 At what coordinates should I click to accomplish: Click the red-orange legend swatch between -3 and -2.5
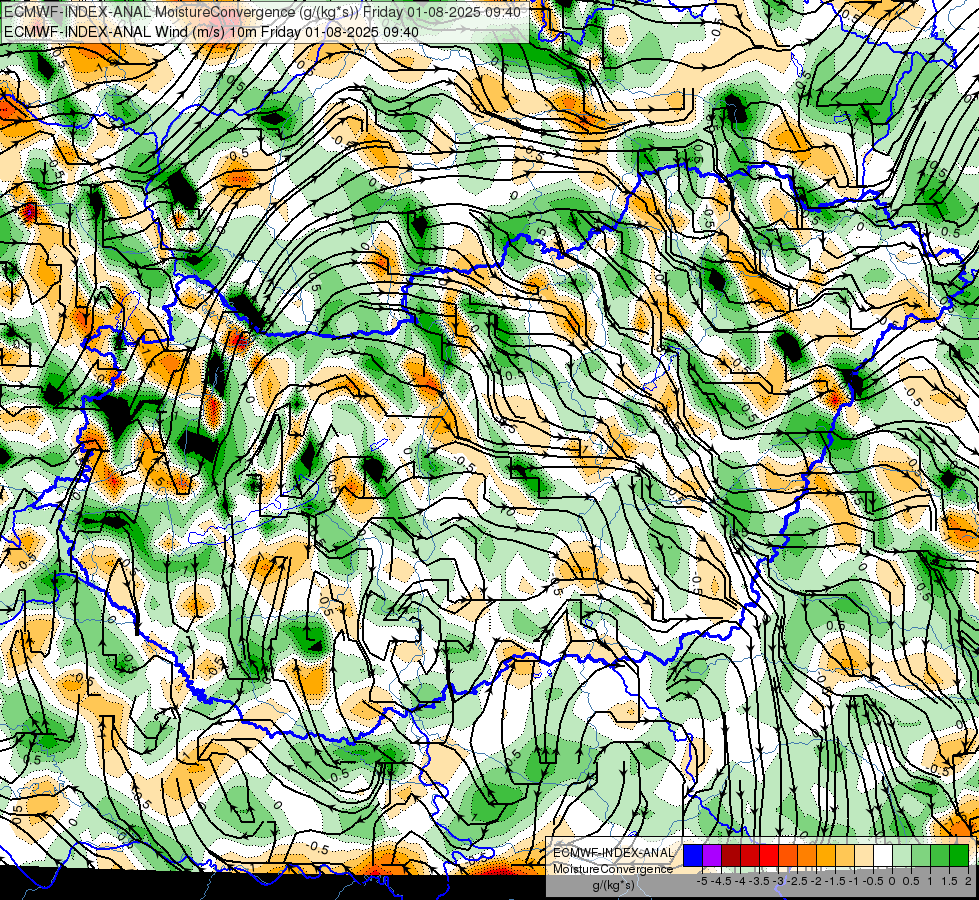coord(788,856)
